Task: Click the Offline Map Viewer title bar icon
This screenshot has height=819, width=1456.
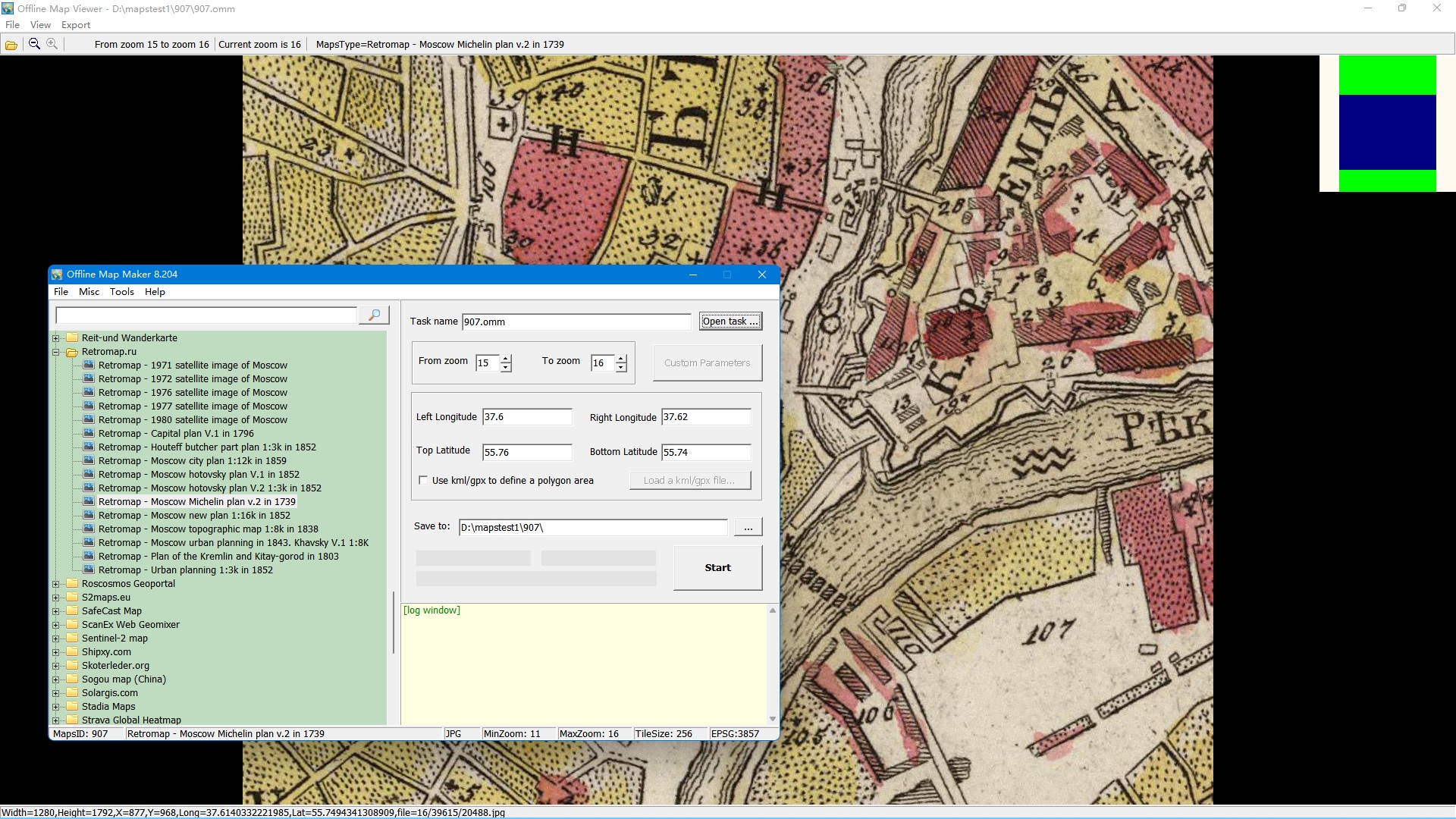Action: tap(8, 8)
